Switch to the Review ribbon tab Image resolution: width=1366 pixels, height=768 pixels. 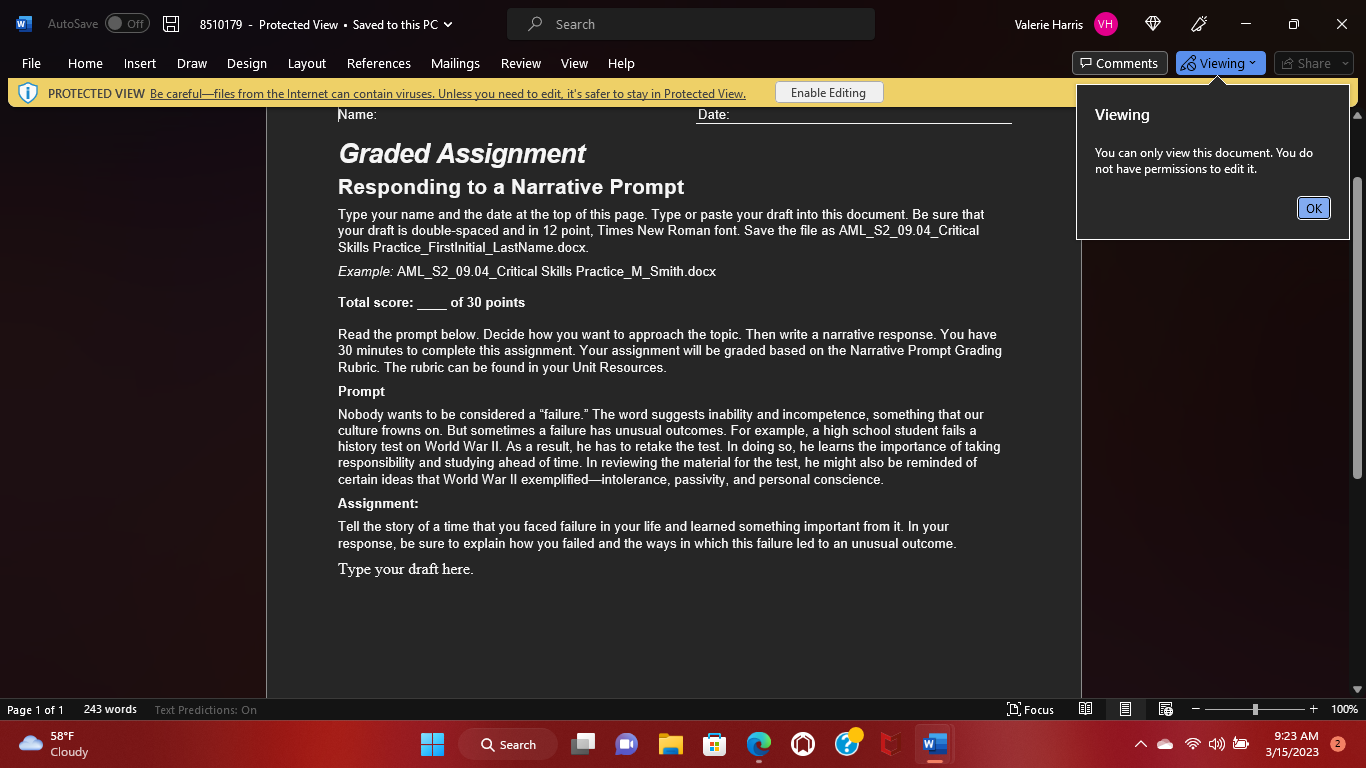[520, 63]
